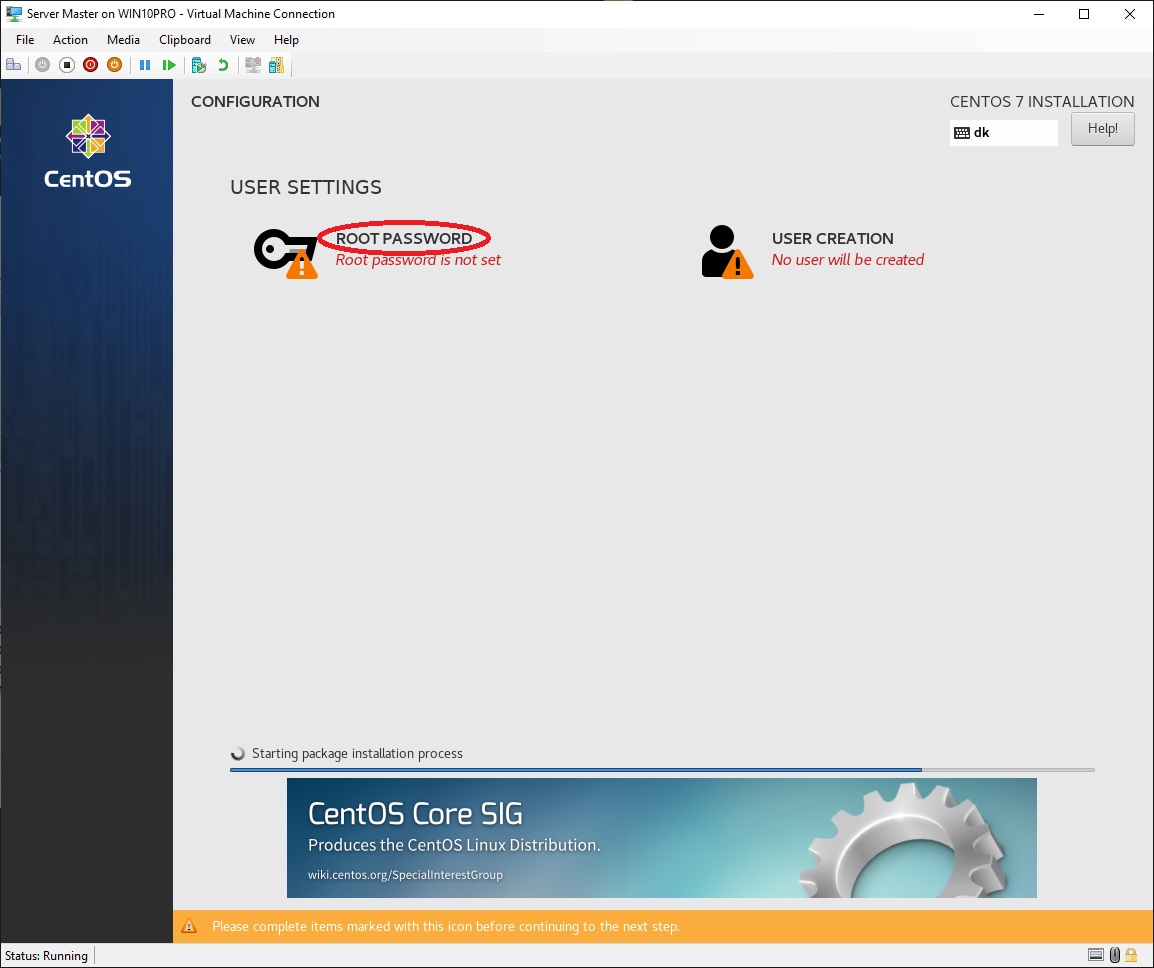Click the key icon for root password
The width and height of the screenshot is (1154, 968).
(x=286, y=252)
